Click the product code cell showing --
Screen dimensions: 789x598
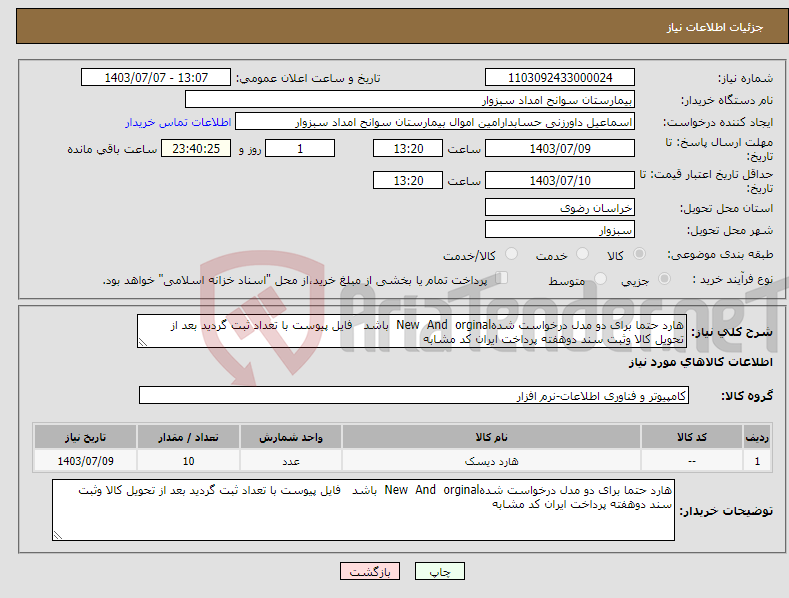pos(692,461)
